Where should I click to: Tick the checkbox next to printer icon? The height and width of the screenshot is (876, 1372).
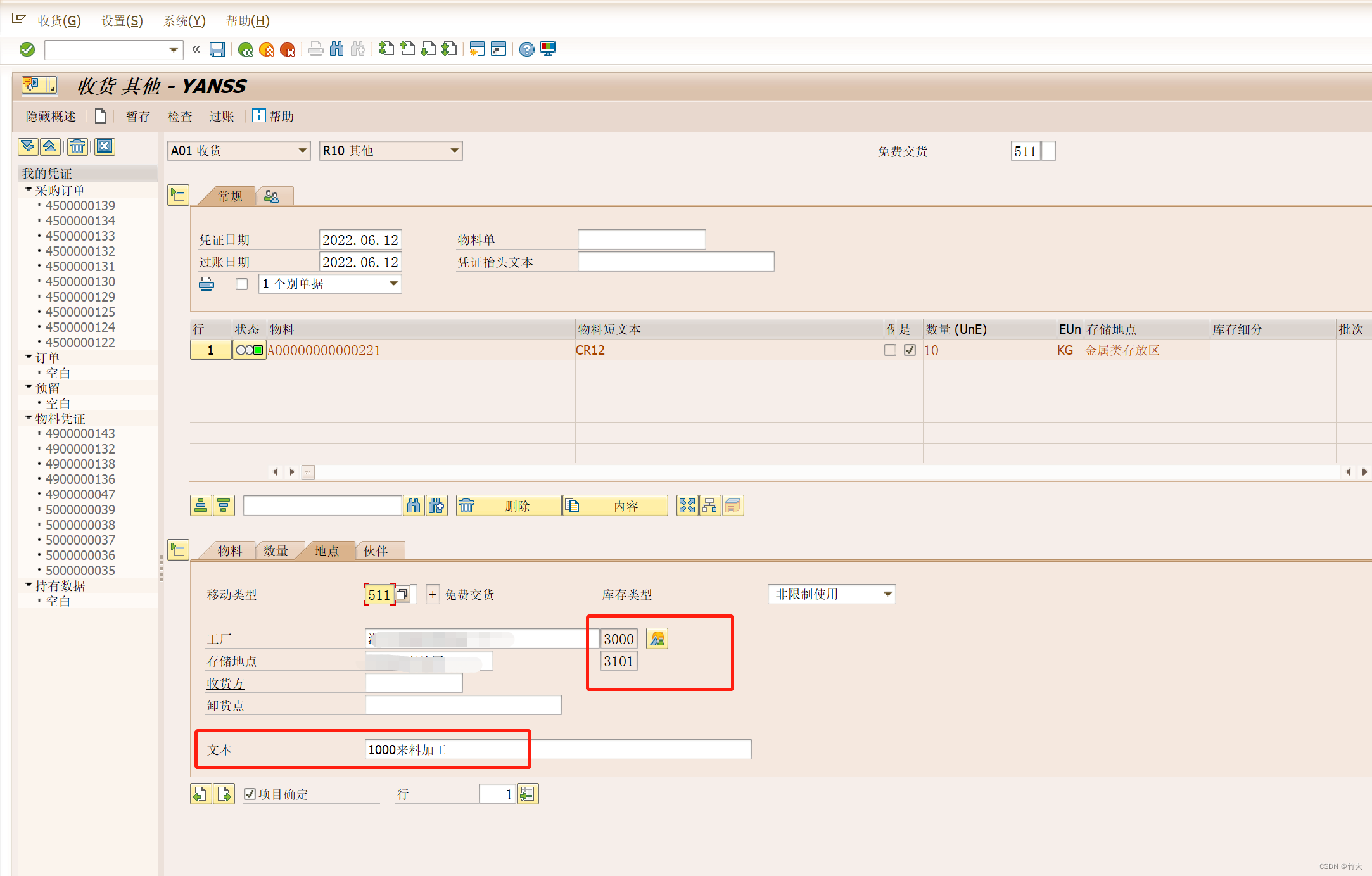[x=241, y=284]
